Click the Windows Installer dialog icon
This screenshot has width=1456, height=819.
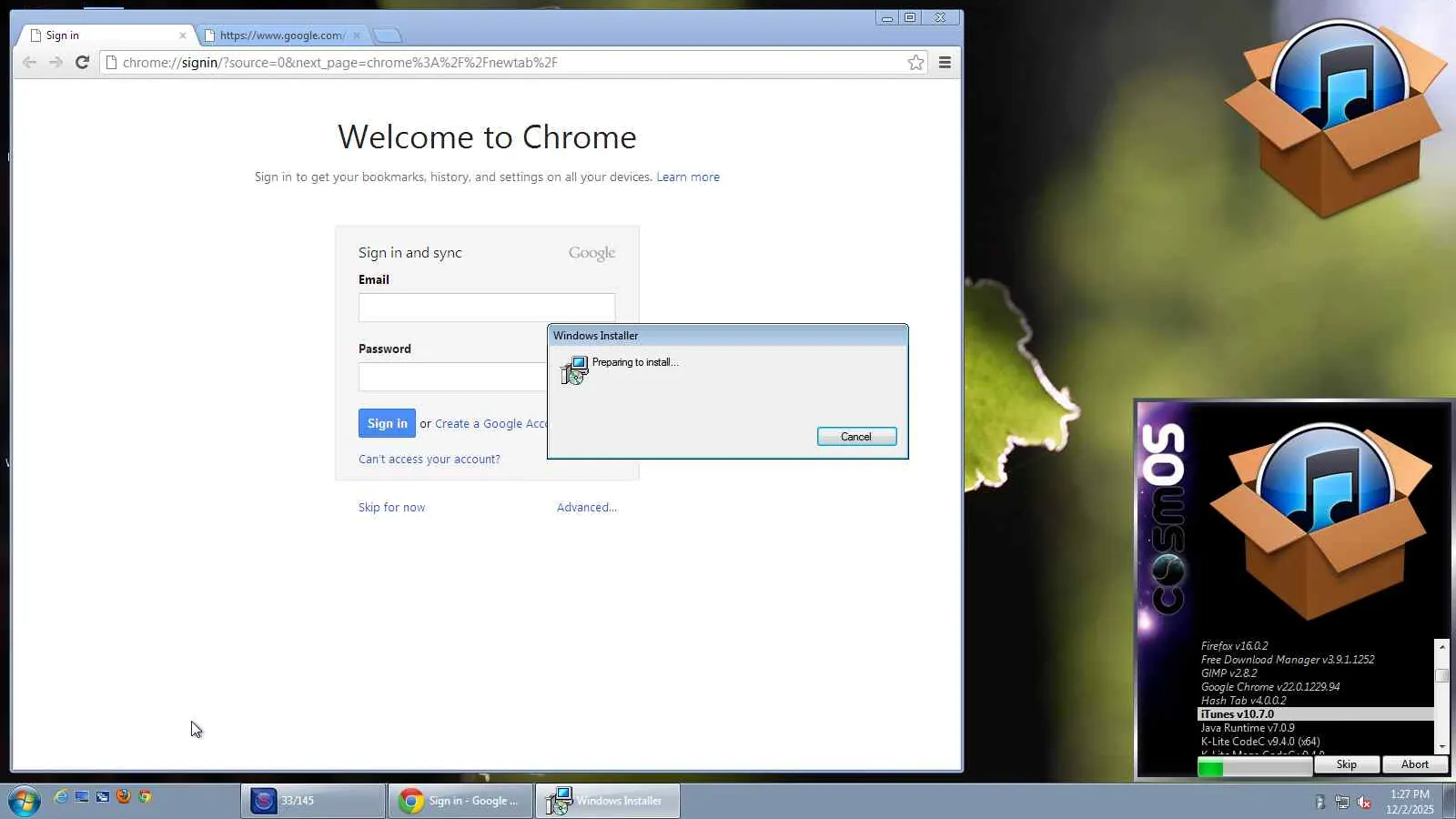[574, 369]
